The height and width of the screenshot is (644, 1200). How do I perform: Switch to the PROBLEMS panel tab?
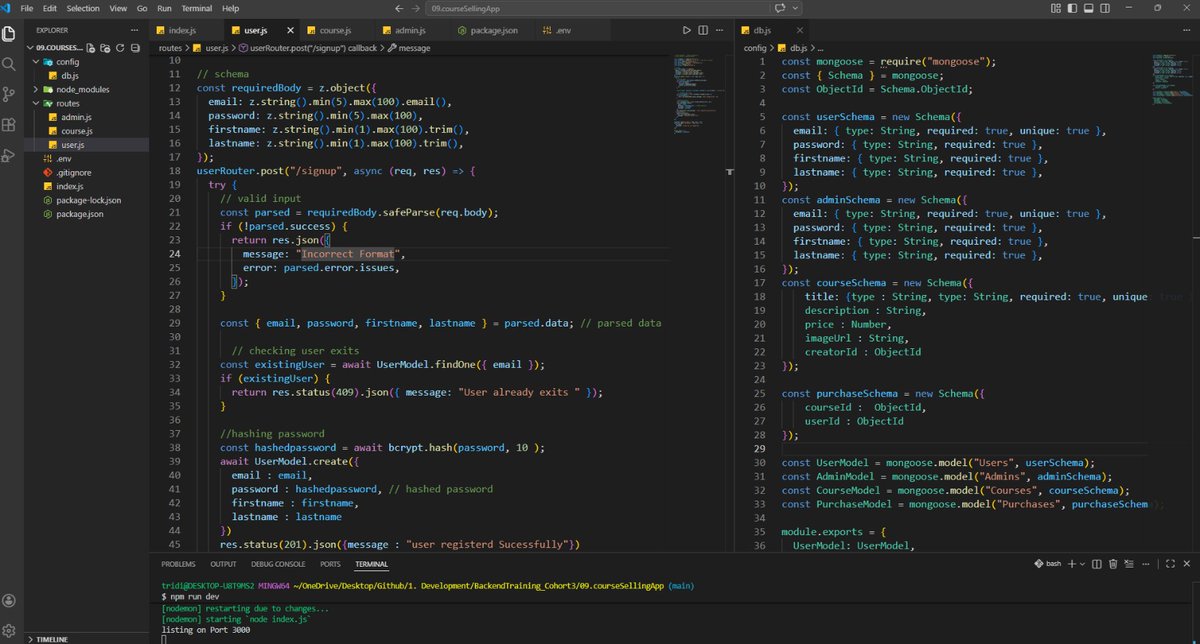click(178, 563)
